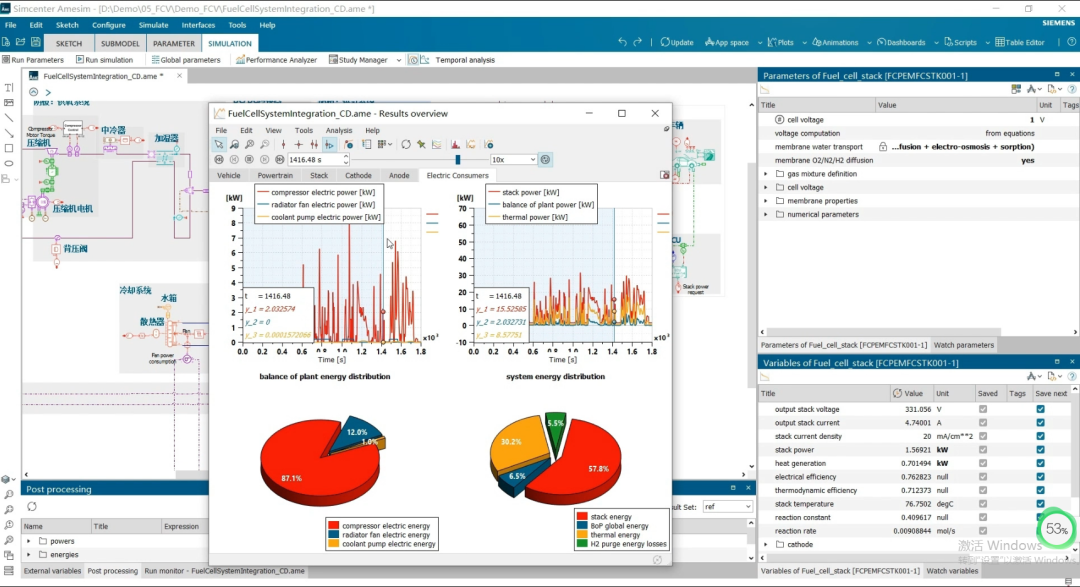The image size is (1080, 587).
Task: Expand the membrane properties folder
Action: click(765, 201)
